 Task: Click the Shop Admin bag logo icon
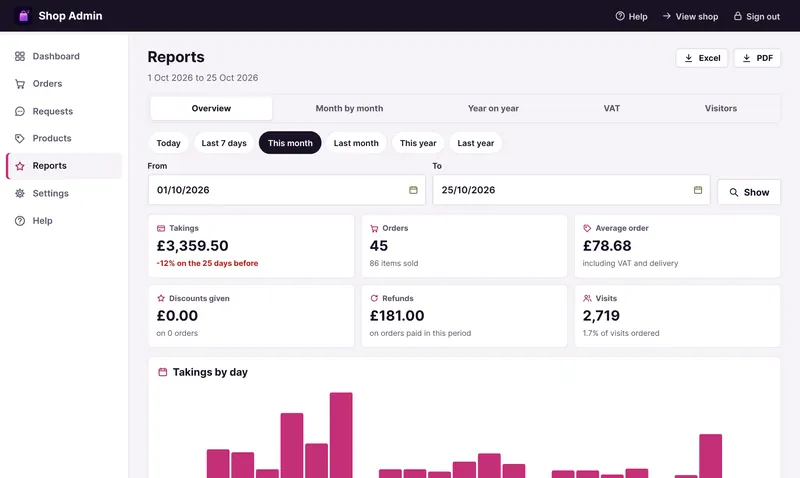tap(23, 16)
